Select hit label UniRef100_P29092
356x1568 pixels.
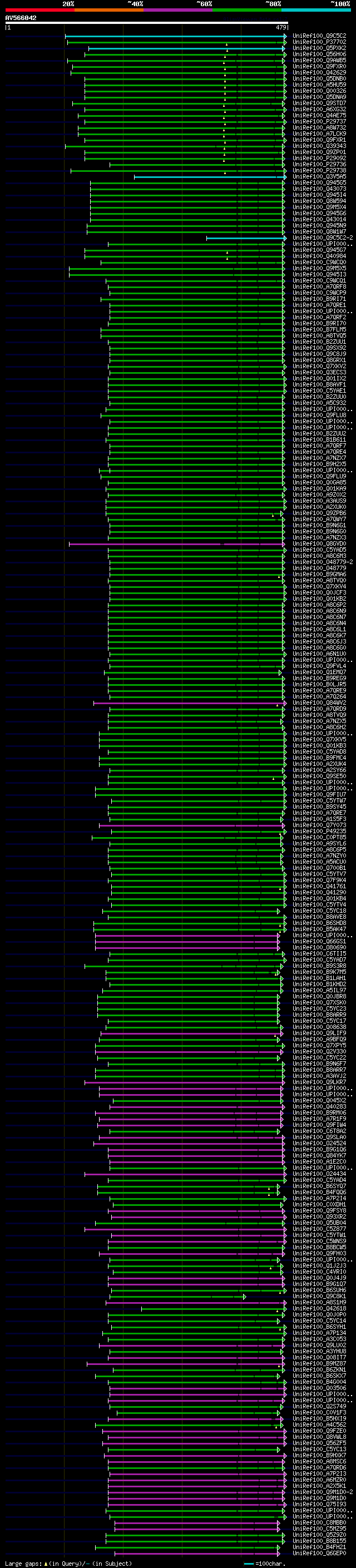pyautogui.click(x=319, y=159)
